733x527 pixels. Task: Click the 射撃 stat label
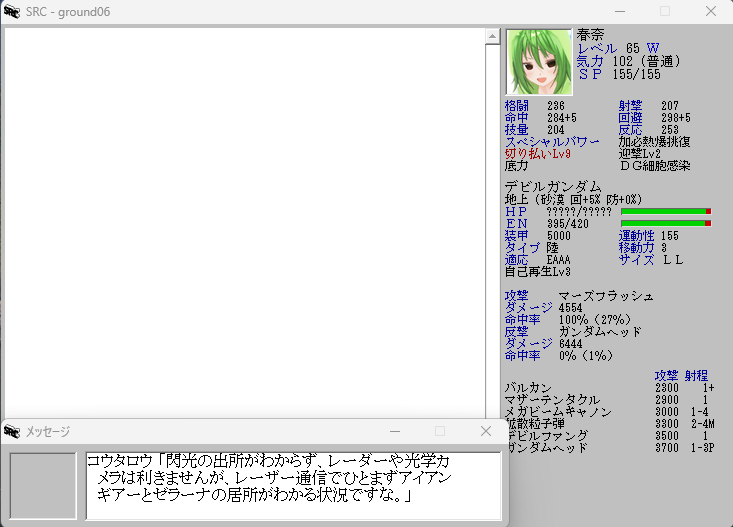pos(631,106)
